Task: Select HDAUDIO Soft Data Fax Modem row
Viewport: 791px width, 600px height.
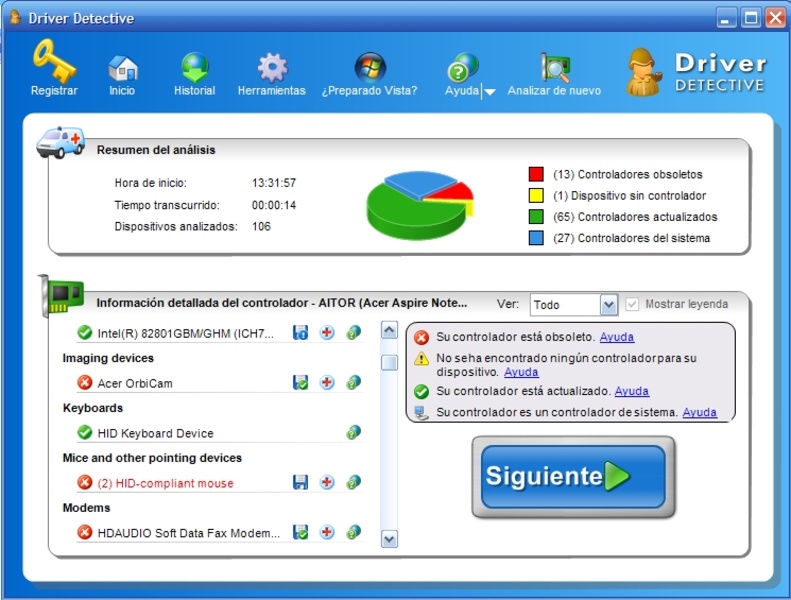Action: point(219,533)
